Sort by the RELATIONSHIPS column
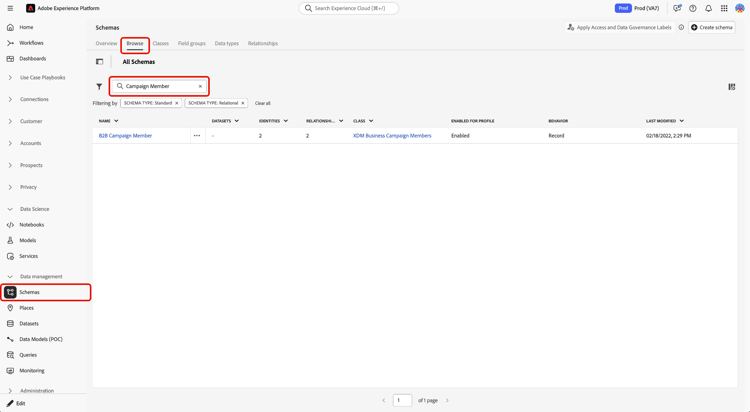 click(x=325, y=121)
